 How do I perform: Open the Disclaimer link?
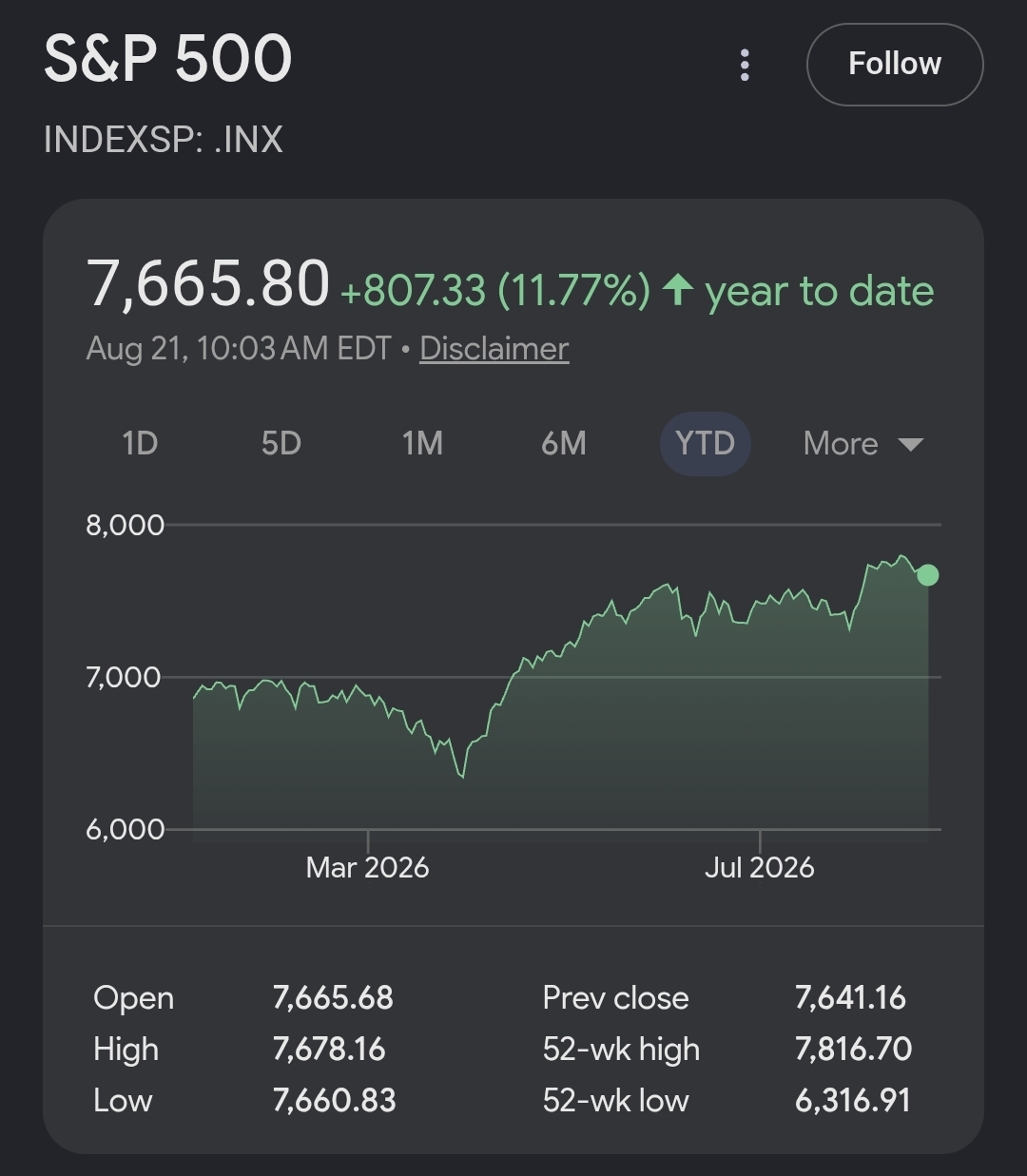point(494,348)
